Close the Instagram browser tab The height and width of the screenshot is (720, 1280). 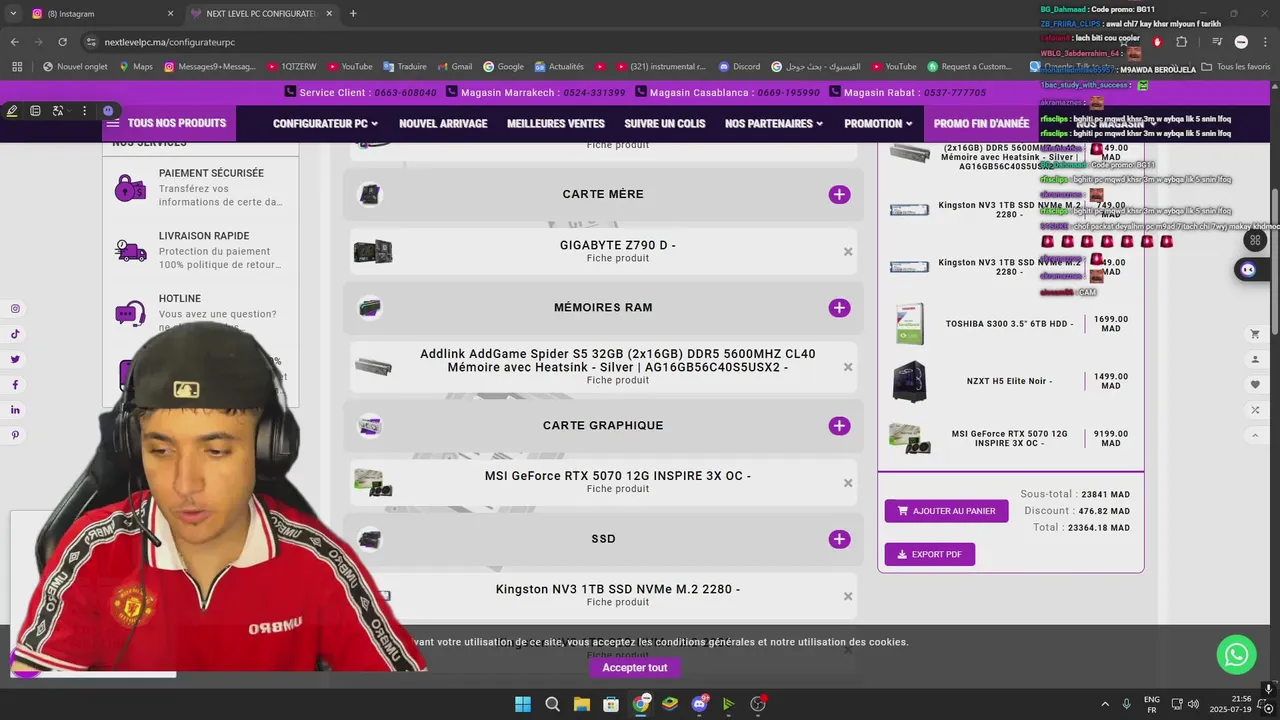[170, 14]
